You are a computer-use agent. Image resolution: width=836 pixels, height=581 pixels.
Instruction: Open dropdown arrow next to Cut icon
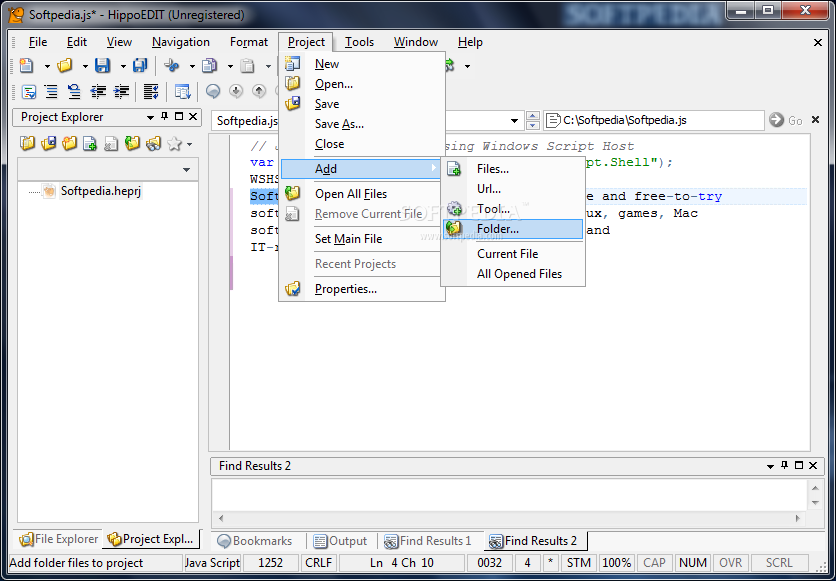pyautogui.click(x=192, y=67)
